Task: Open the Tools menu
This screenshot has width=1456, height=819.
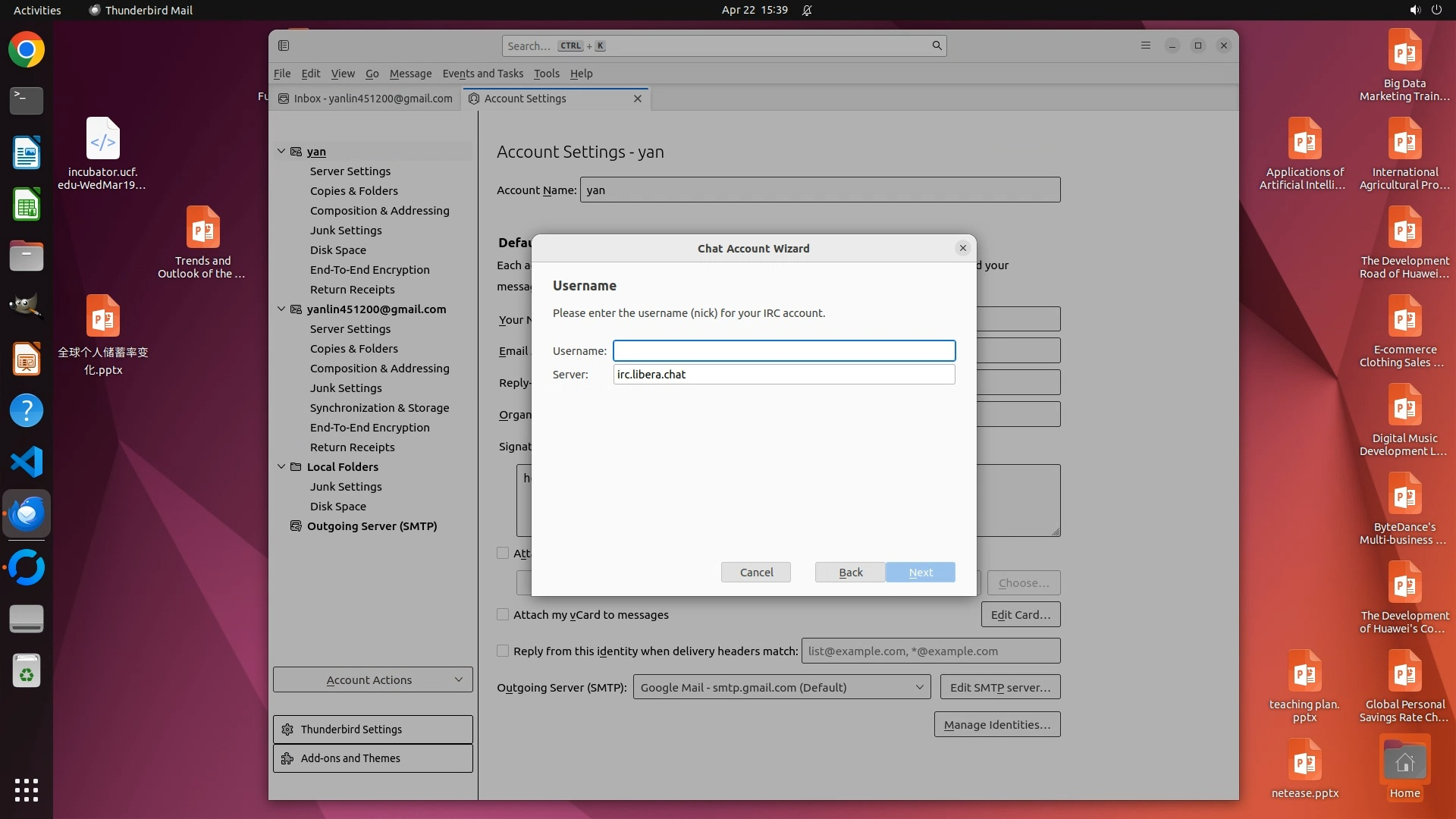Action: pyautogui.click(x=546, y=74)
